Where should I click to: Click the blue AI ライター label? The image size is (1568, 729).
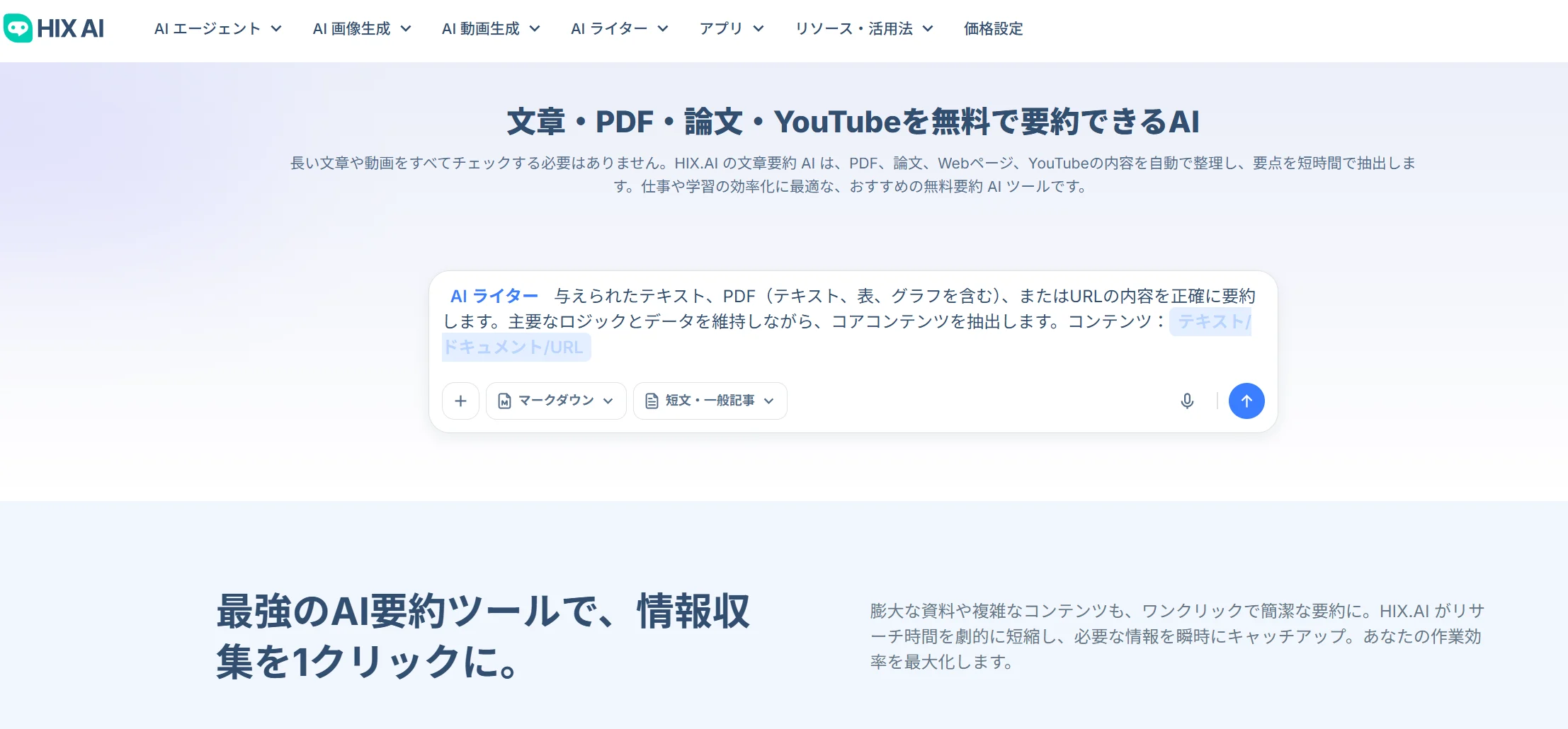494,296
